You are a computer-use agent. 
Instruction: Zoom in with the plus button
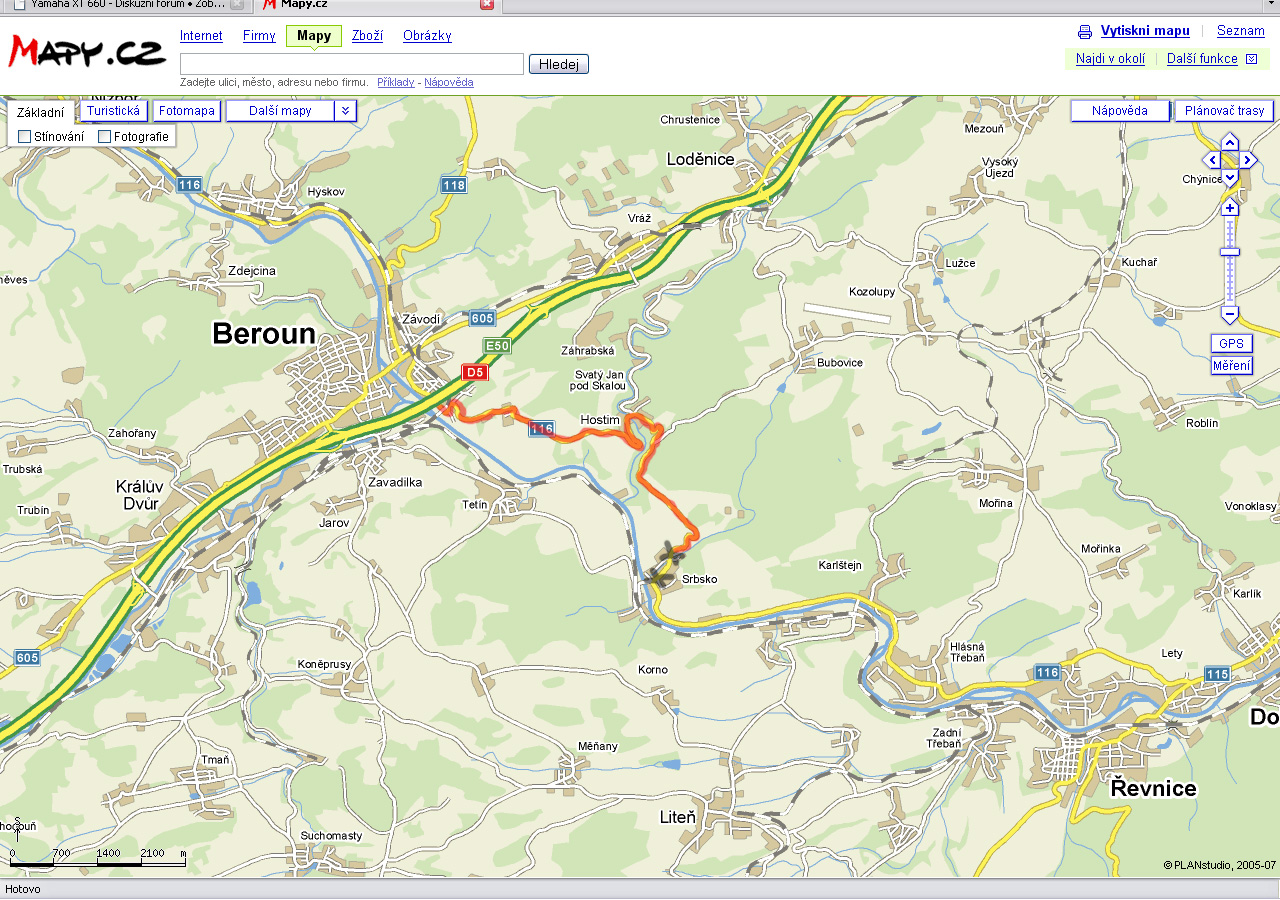[x=1230, y=208]
